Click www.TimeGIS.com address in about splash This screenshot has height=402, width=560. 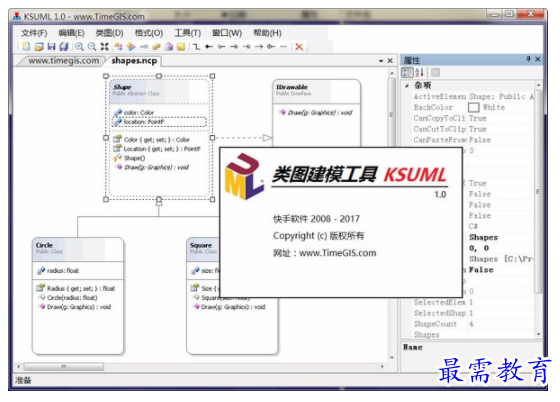[338, 253]
